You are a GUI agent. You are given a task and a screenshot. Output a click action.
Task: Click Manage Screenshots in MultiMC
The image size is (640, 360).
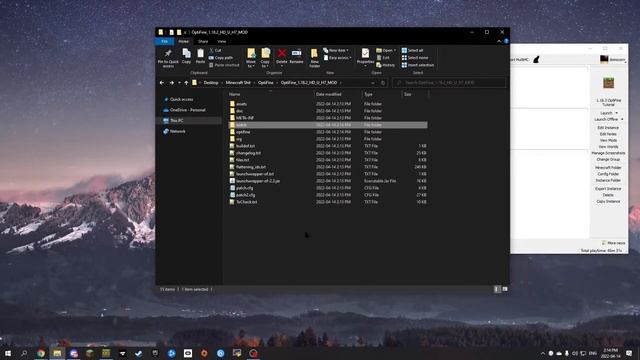(608, 153)
